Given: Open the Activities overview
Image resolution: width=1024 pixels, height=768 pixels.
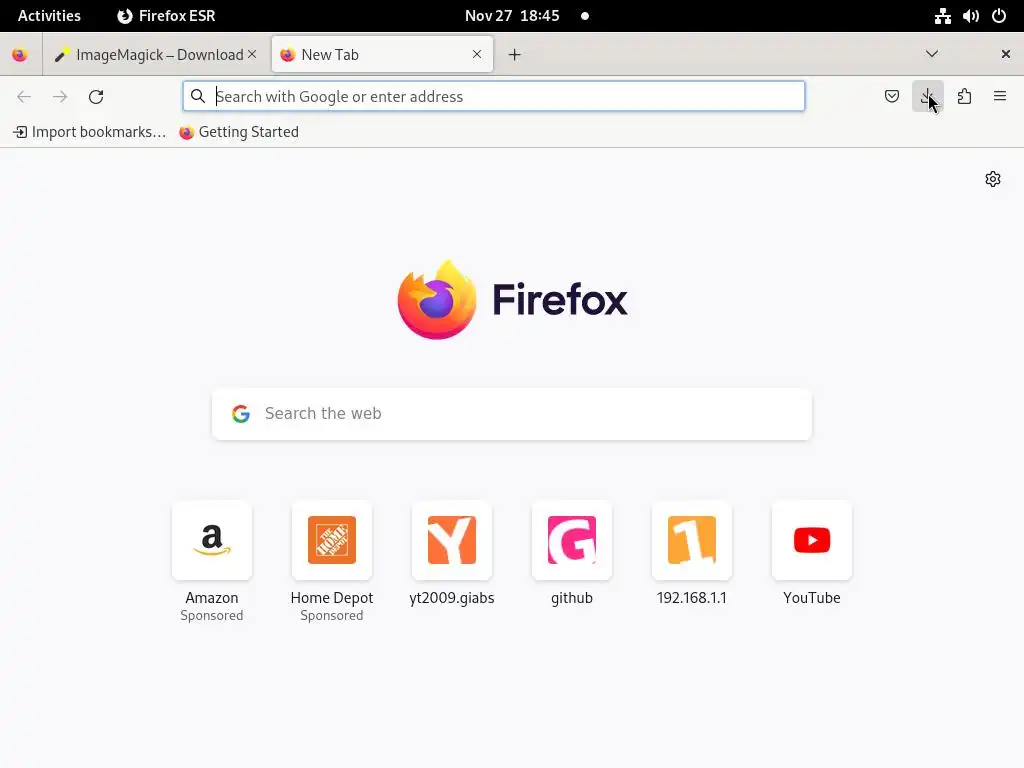Looking at the screenshot, I should coord(49,16).
